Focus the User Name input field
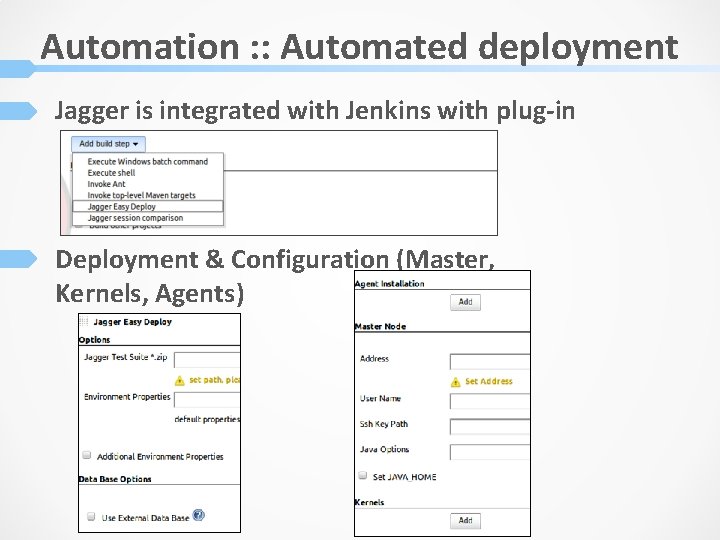Image resolution: width=720 pixels, height=540 pixels. [489, 401]
